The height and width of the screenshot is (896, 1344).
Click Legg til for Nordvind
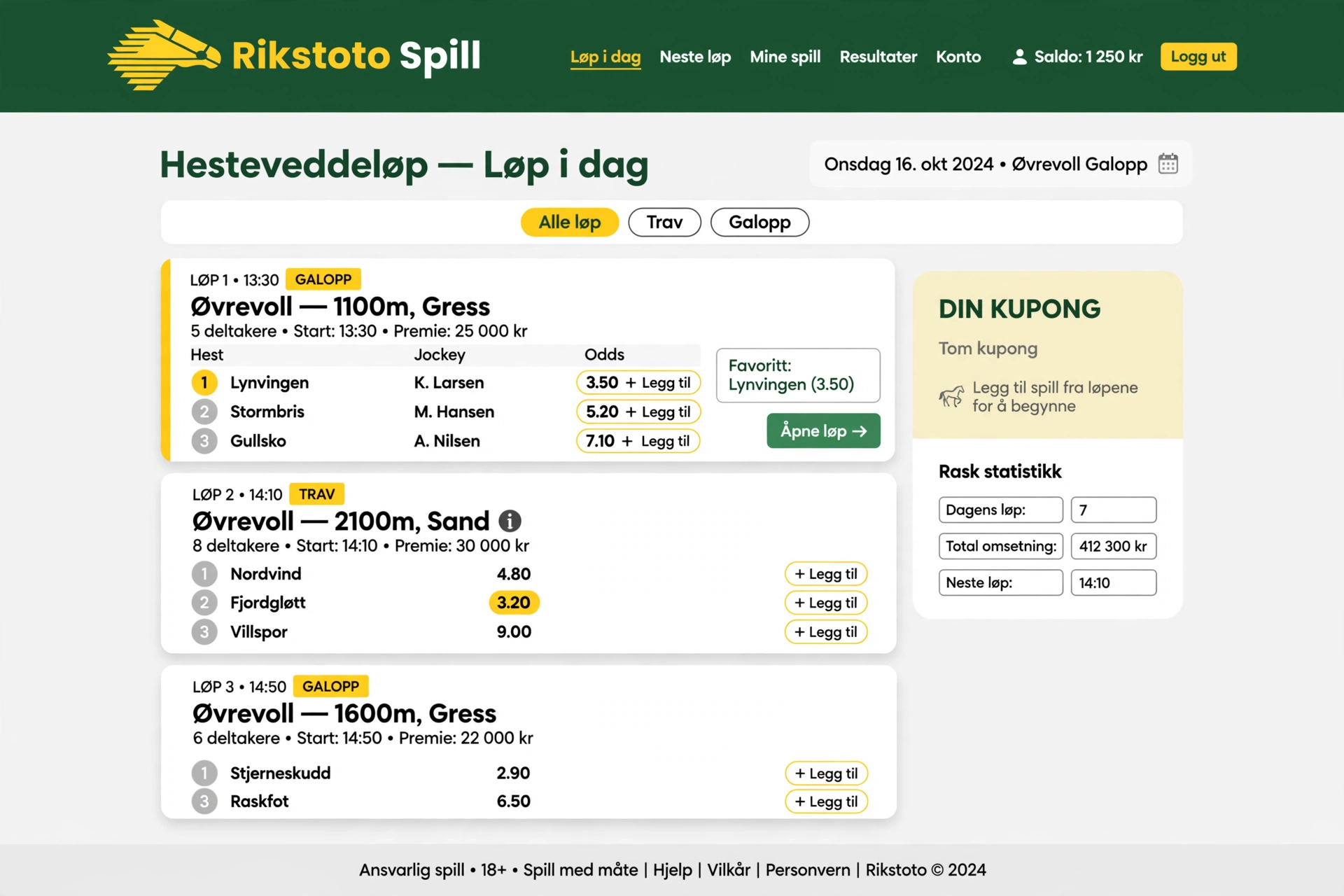coord(826,574)
